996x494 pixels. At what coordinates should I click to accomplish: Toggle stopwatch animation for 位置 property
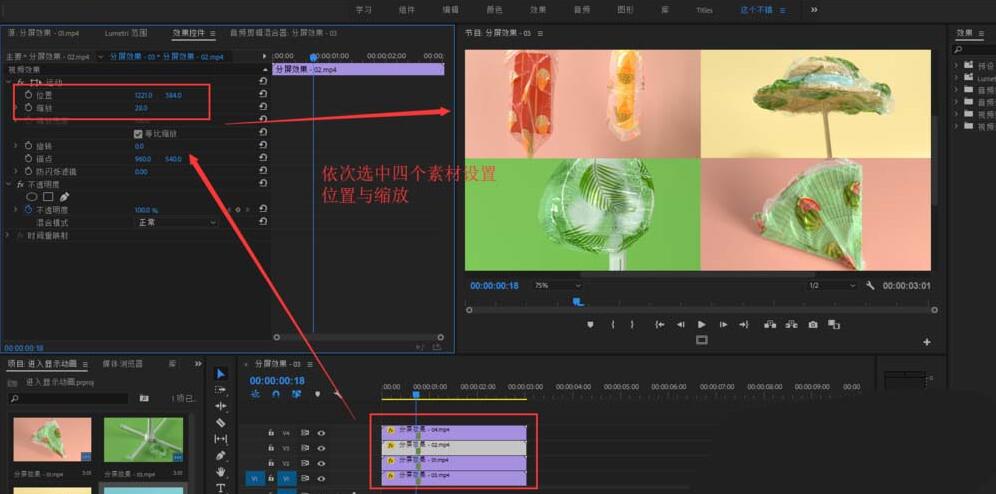tap(28, 95)
